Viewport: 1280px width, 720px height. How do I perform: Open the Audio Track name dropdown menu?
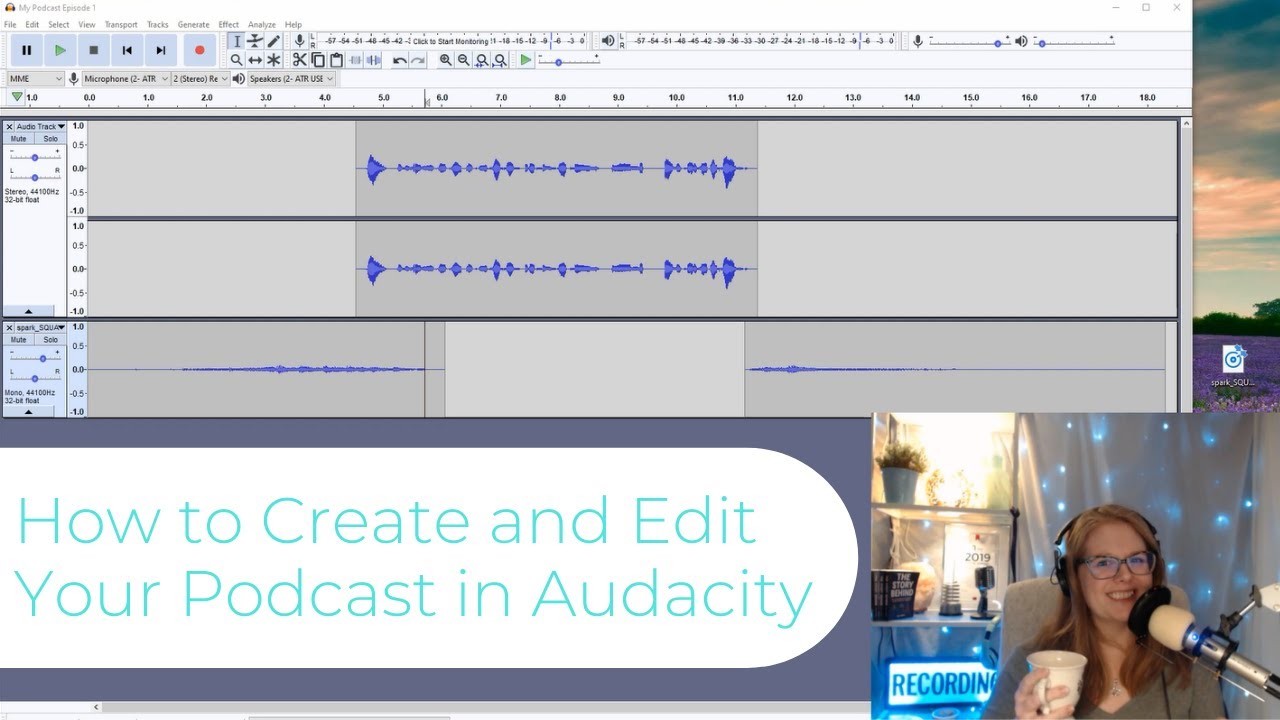(x=41, y=127)
